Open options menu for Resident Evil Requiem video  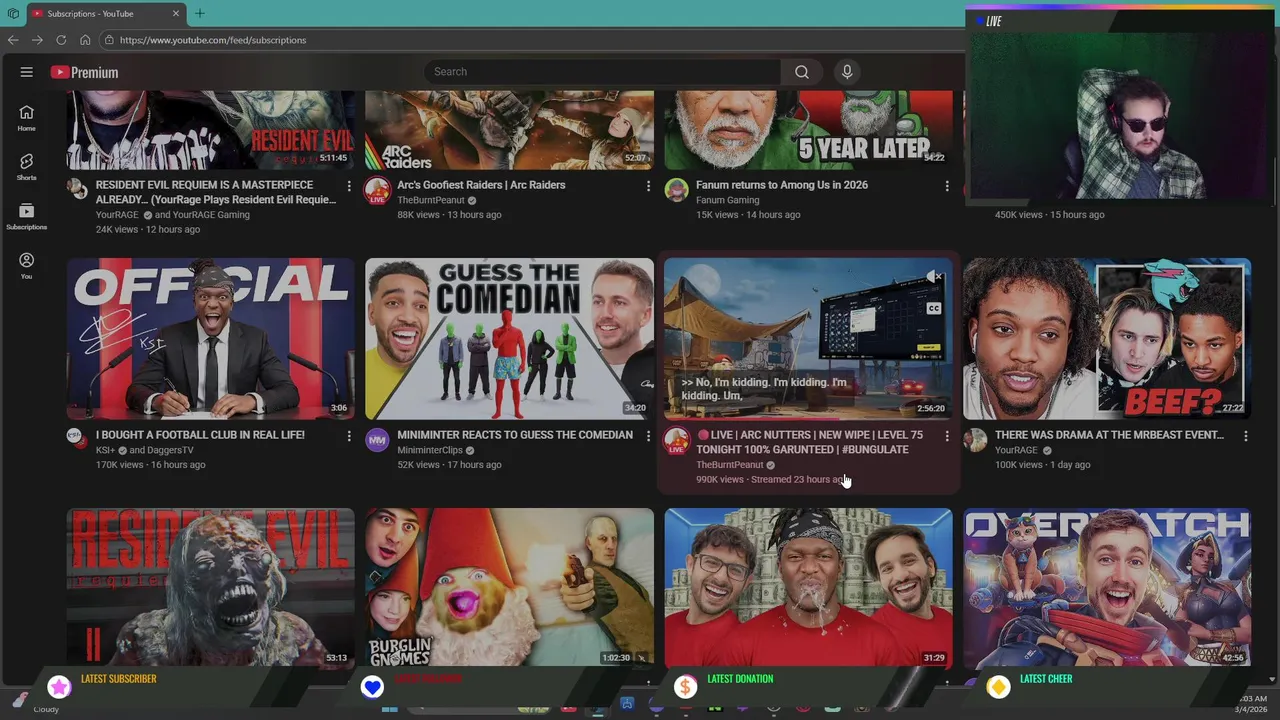(x=349, y=186)
